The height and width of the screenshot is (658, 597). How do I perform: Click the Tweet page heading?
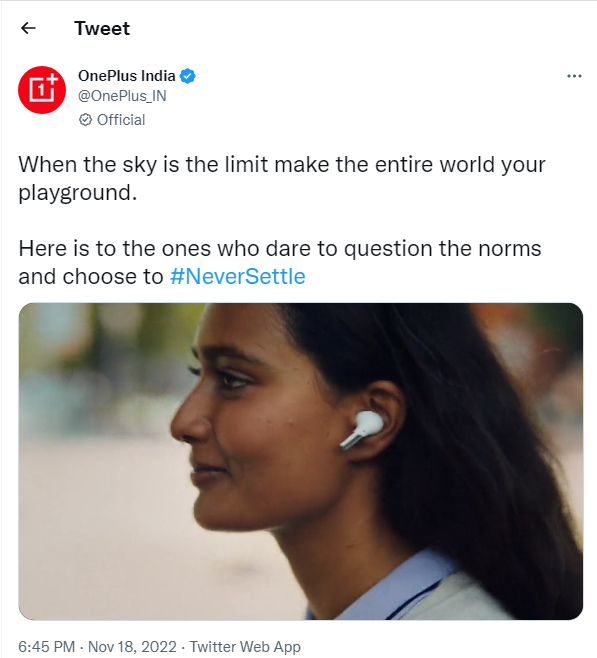click(x=102, y=29)
